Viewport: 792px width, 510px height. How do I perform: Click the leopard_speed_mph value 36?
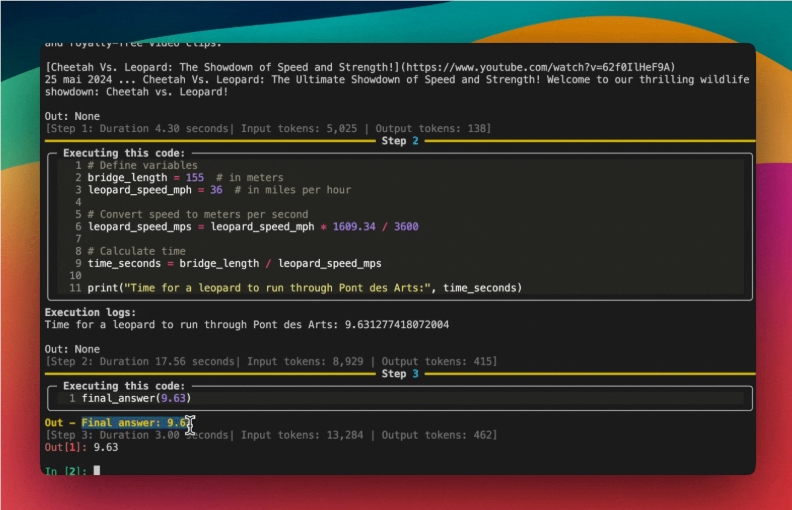(x=216, y=190)
